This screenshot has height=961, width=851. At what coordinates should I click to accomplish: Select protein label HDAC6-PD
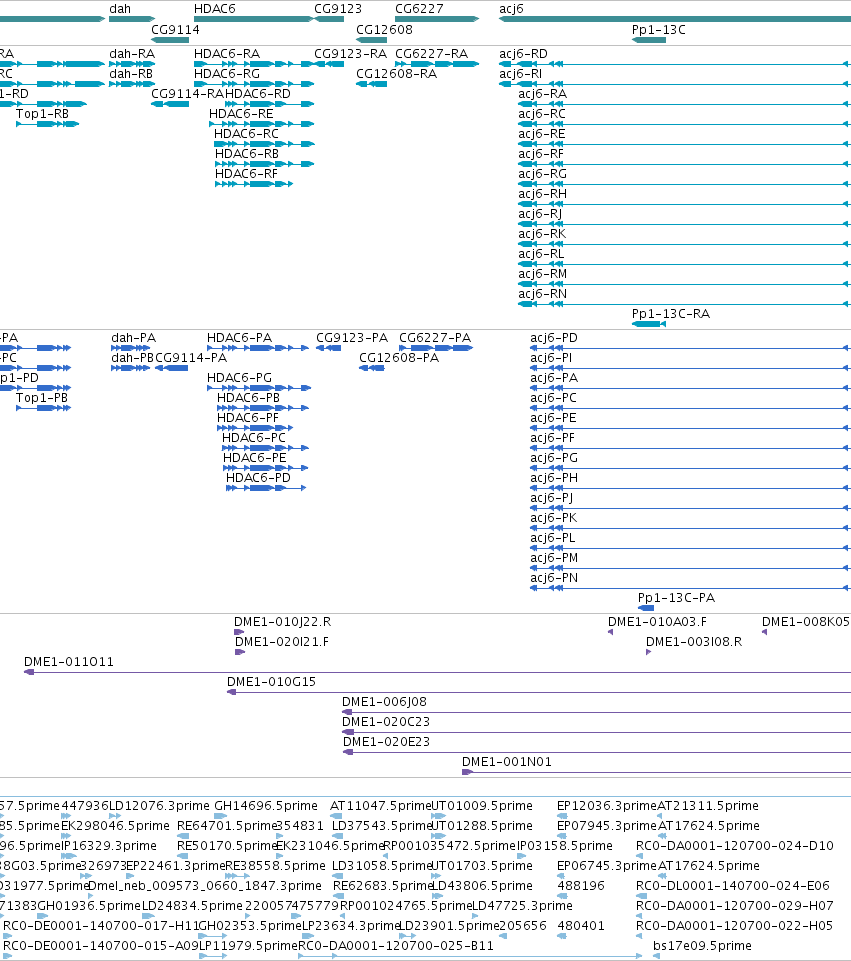pos(258,477)
